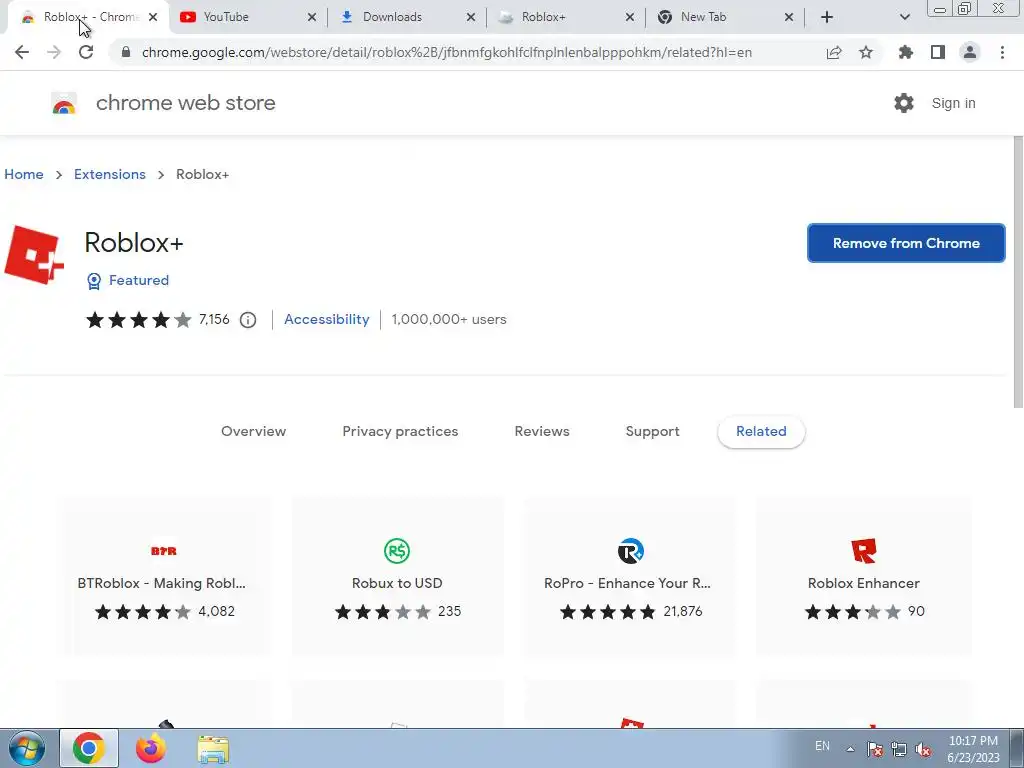Image resolution: width=1024 pixels, height=768 pixels.
Task: Open the Privacy practices tab
Action: [x=400, y=432]
